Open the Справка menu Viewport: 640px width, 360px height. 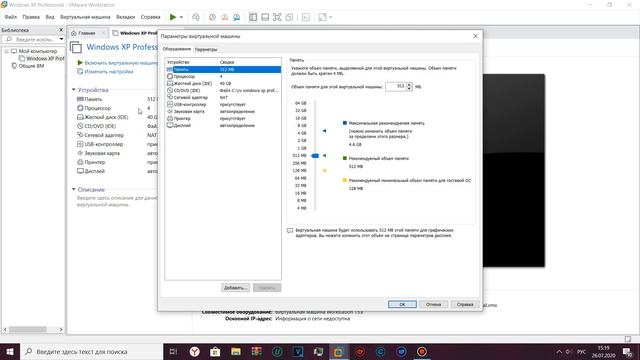150,17
